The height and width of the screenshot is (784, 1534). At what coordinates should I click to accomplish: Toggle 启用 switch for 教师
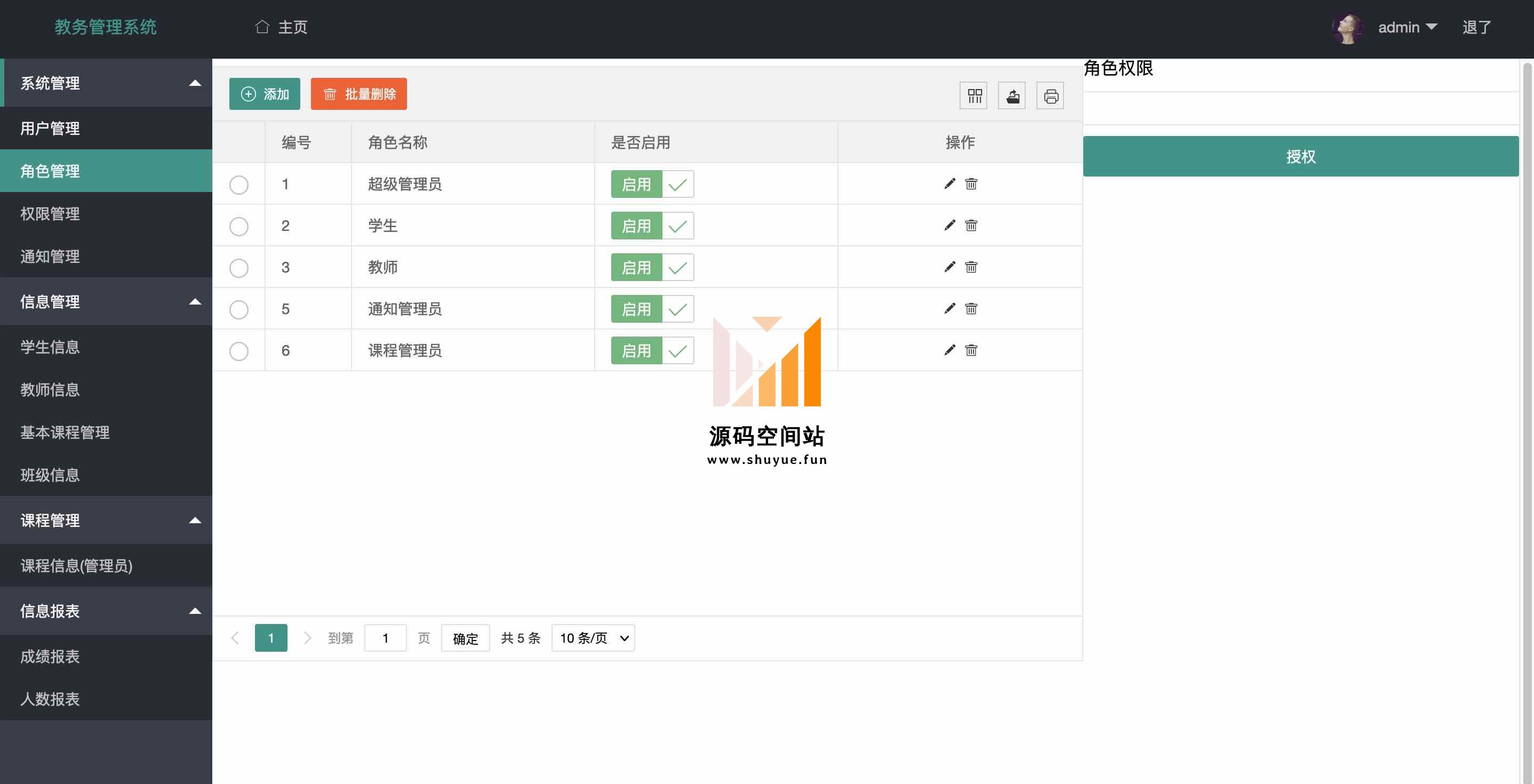(x=652, y=267)
